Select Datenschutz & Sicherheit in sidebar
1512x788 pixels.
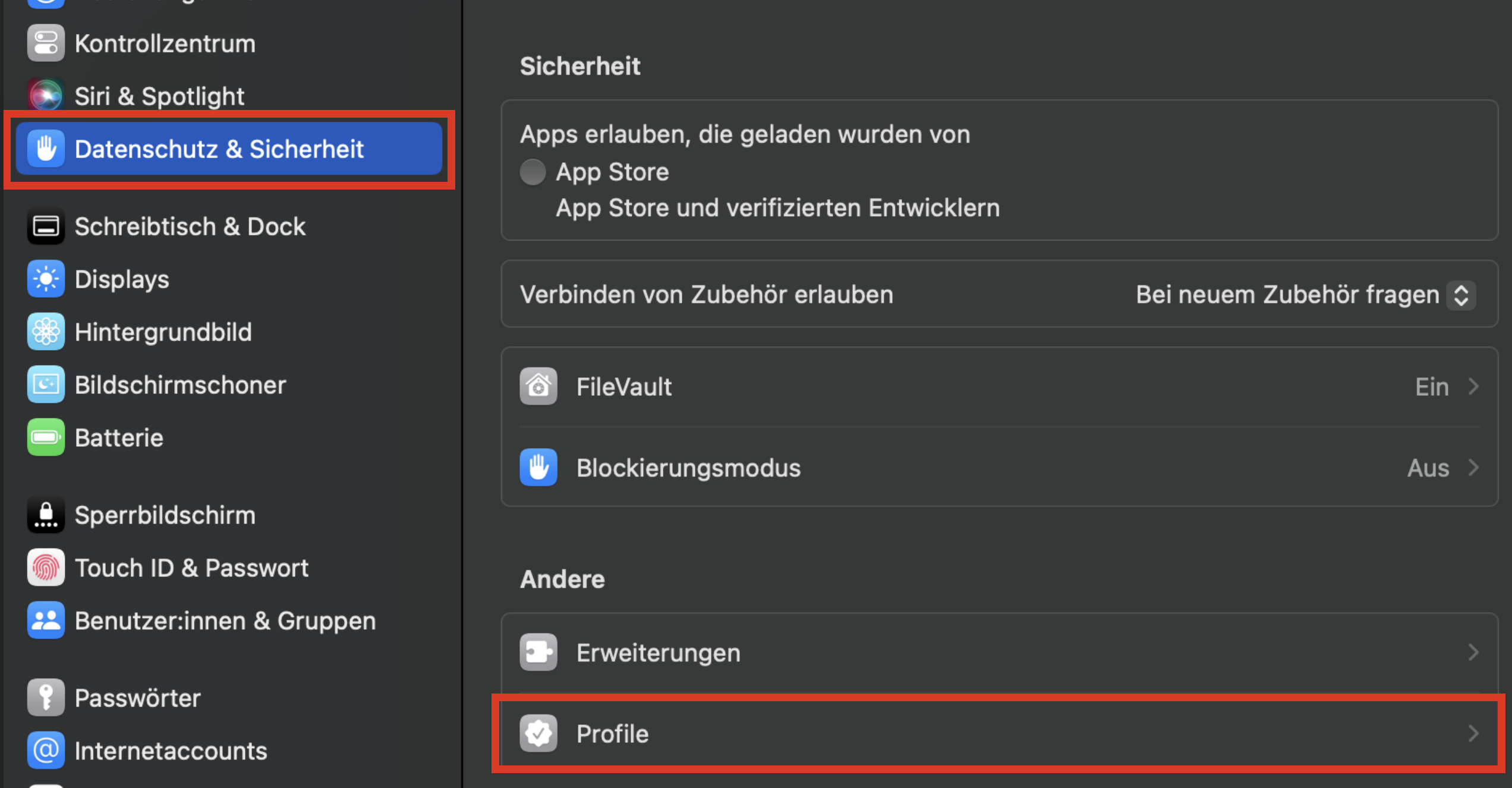[229, 149]
